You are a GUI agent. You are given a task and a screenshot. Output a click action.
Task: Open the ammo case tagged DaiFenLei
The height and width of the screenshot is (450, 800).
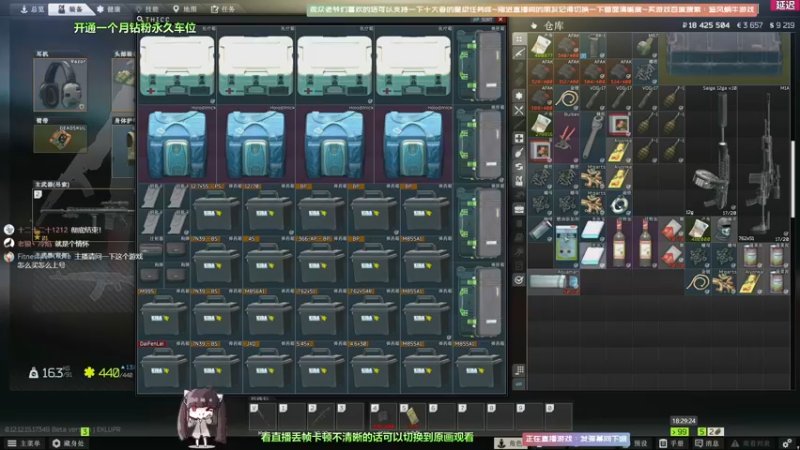tap(164, 367)
